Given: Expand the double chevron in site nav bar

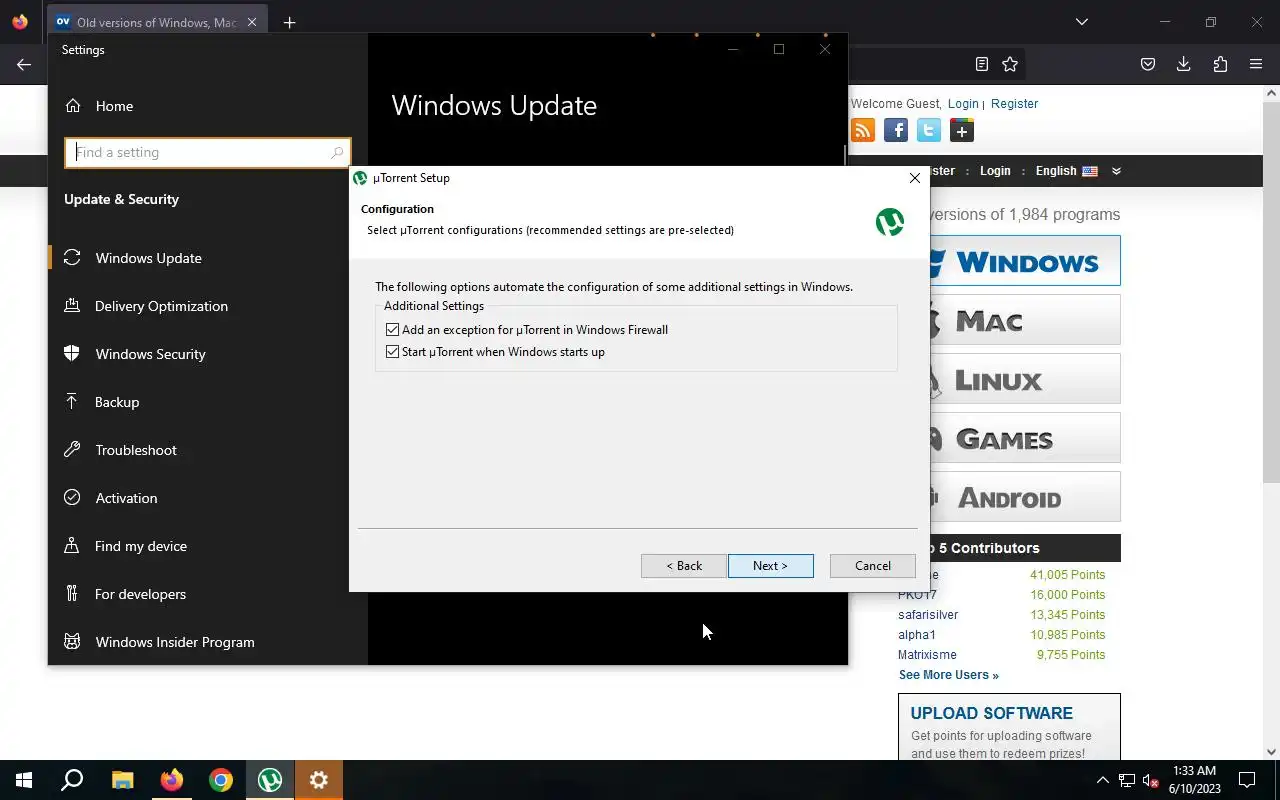Looking at the screenshot, I should point(1116,171).
